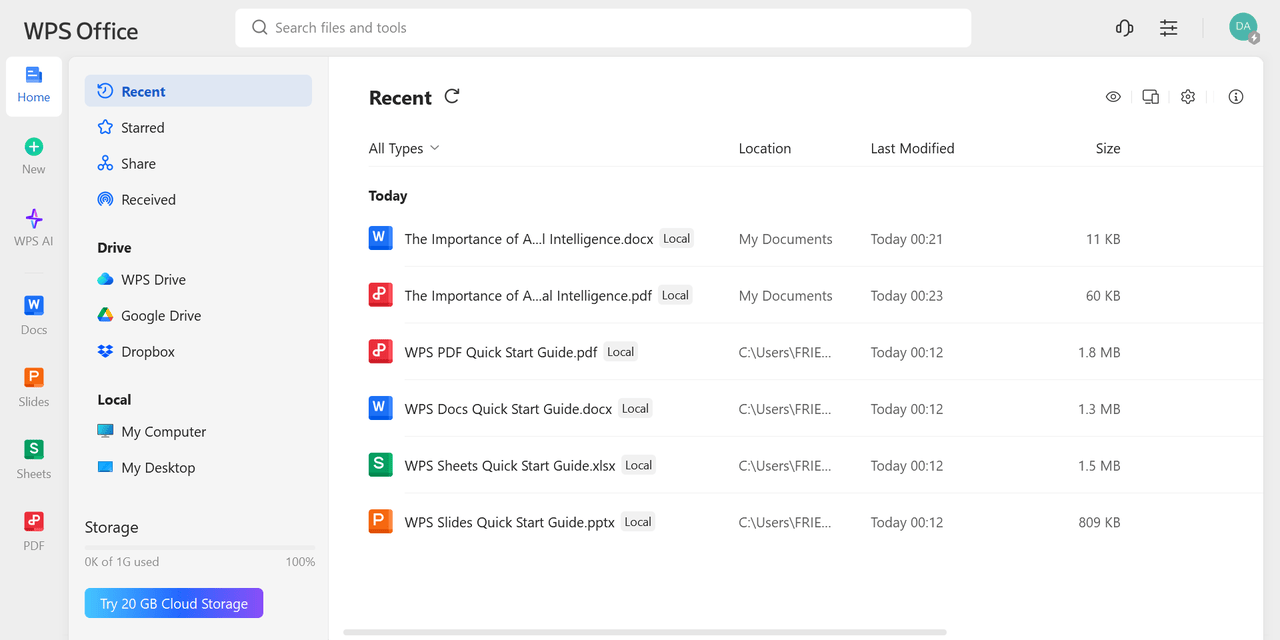
Task: Open the PDF app in left sidebar
Action: coord(34,531)
